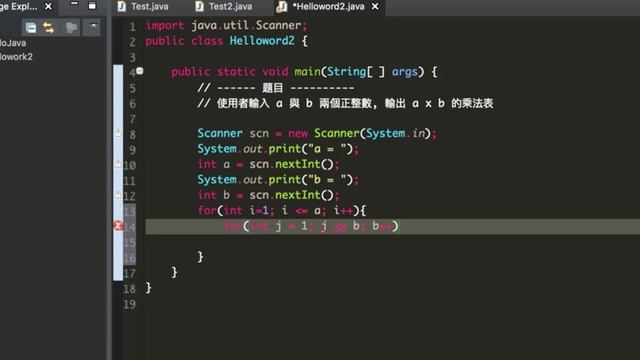Screen dimensions: 640x360
Task: Click the main method signature on line 4
Action: tap(304, 72)
